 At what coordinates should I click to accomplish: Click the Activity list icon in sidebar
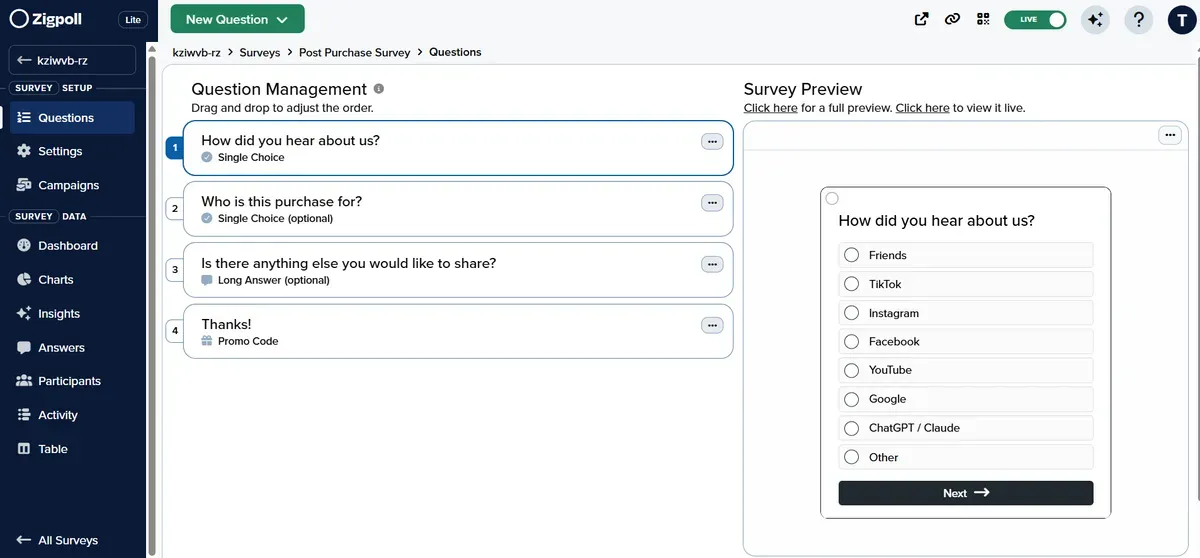pyautogui.click(x=24, y=415)
